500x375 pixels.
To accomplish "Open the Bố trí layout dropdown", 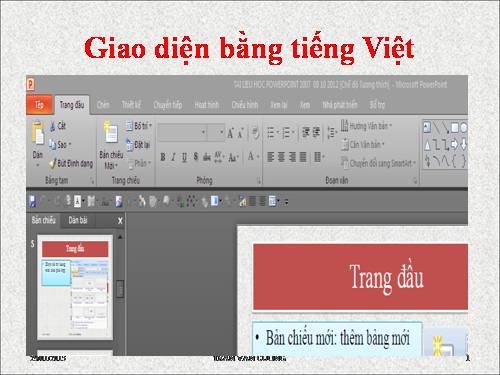I will [139, 126].
